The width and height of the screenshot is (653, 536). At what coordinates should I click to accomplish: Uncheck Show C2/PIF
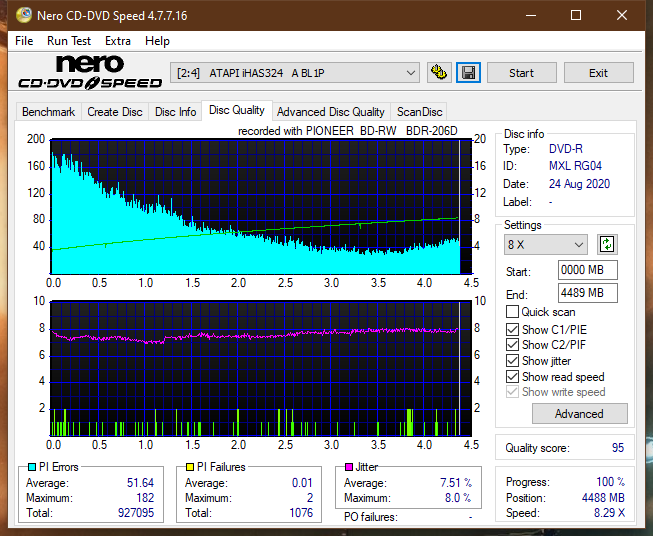tap(512, 345)
